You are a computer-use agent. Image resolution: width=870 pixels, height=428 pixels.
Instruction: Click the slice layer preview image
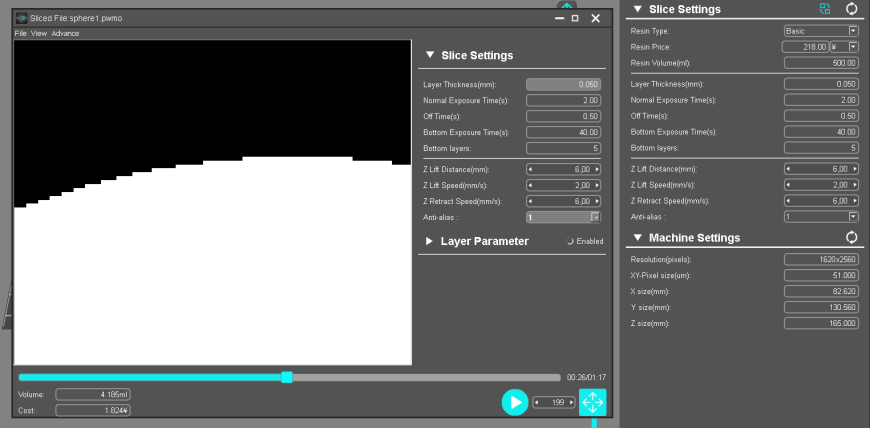click(x=213, y=203)
